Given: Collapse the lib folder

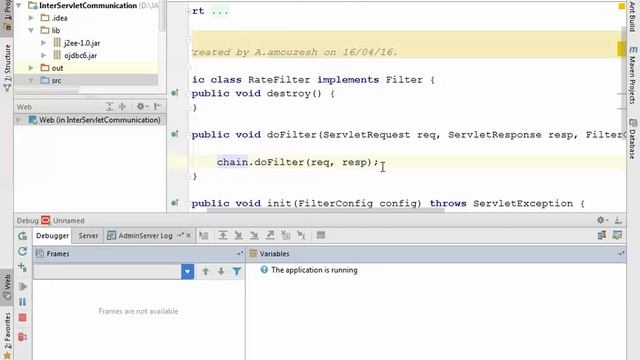Looking at the screenshot, I should coord(31,30).
